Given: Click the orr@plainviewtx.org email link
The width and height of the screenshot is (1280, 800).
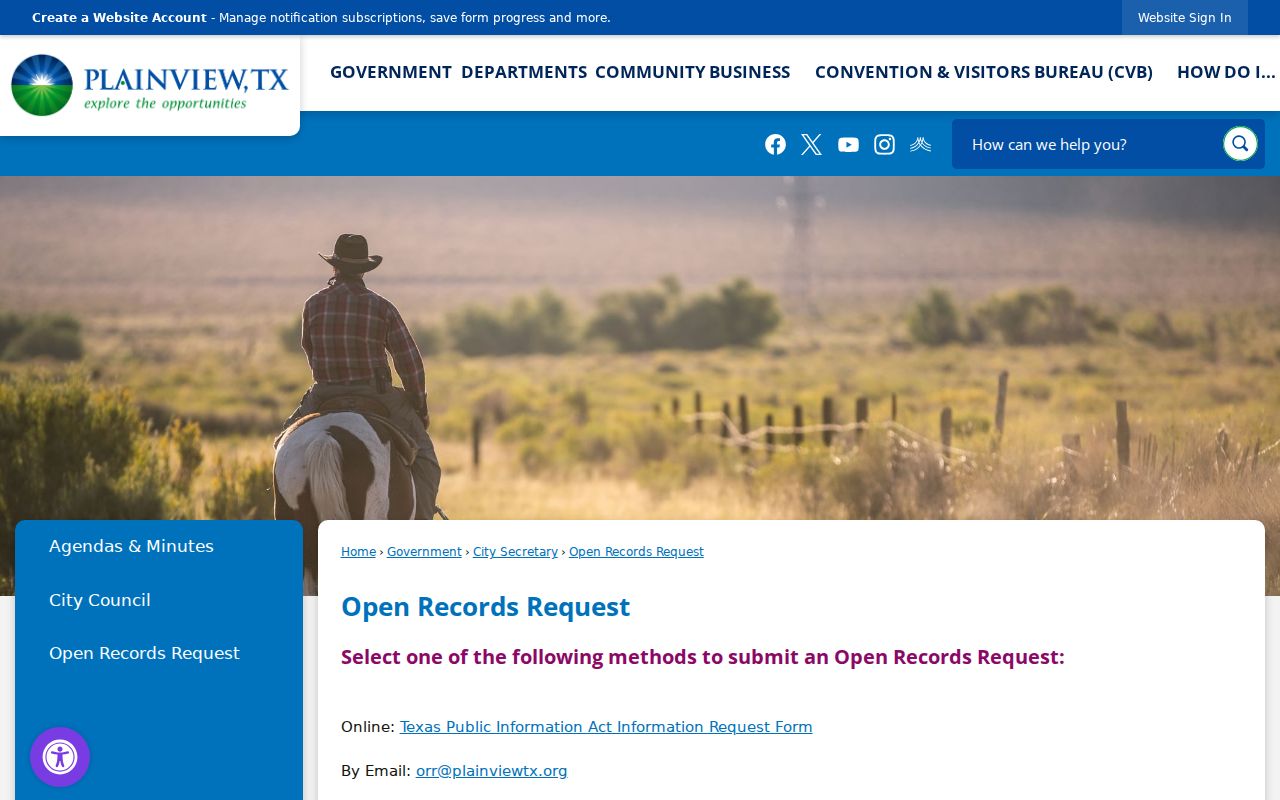Looking at the screenshot, I should 491,771.
